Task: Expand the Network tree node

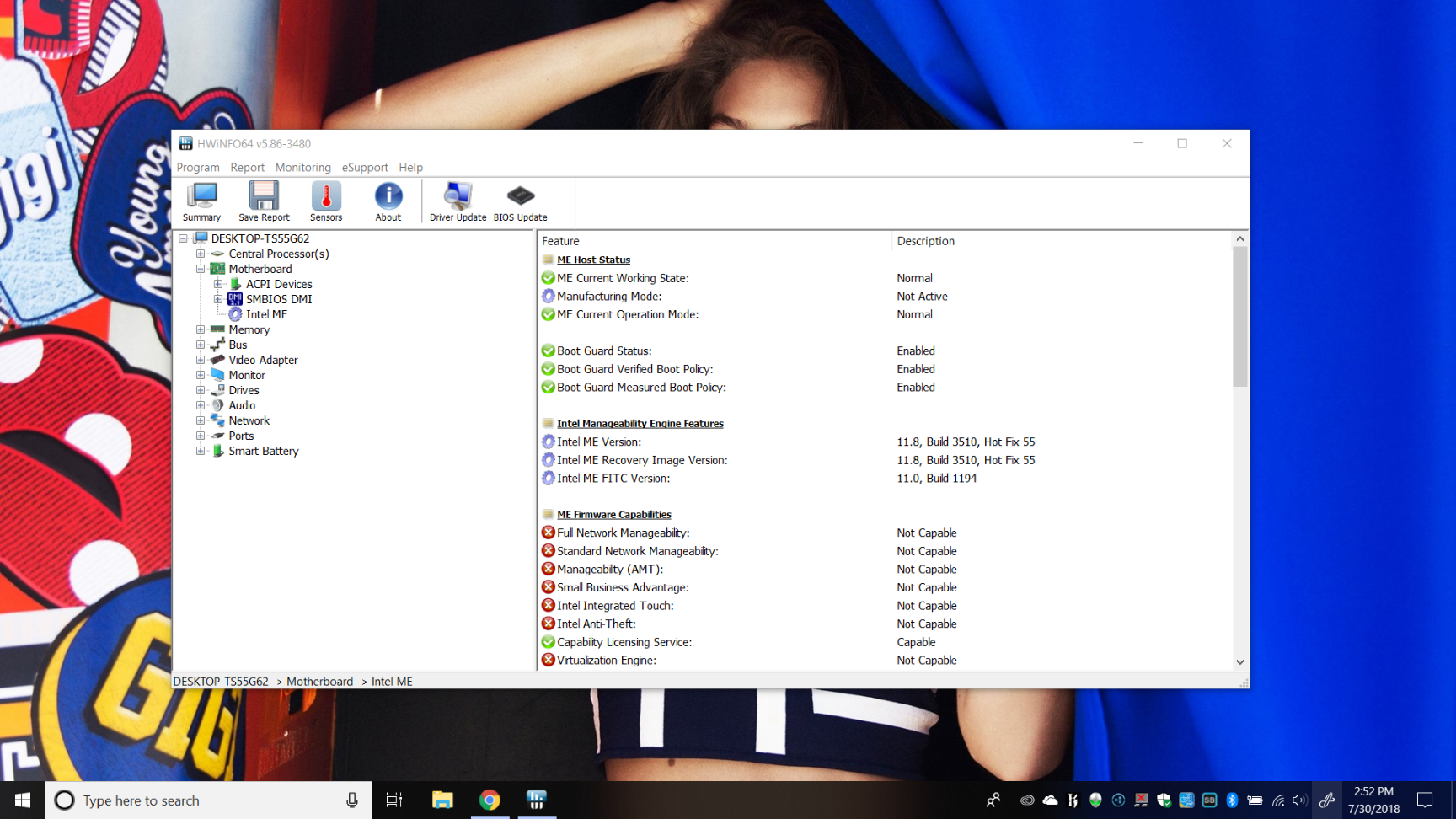Action: (201, 420)
